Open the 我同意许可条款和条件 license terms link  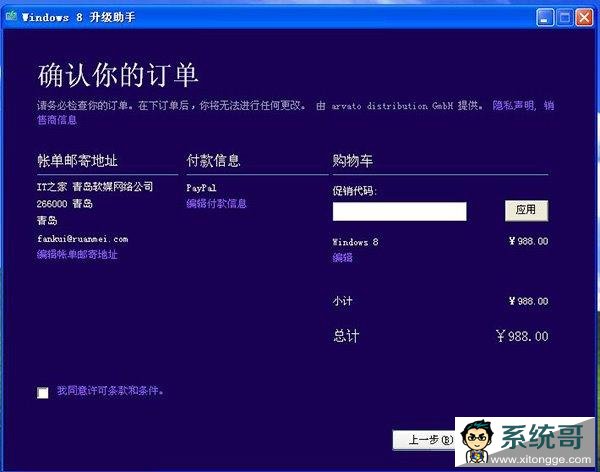pyautogui.click(x=110, y=391)
